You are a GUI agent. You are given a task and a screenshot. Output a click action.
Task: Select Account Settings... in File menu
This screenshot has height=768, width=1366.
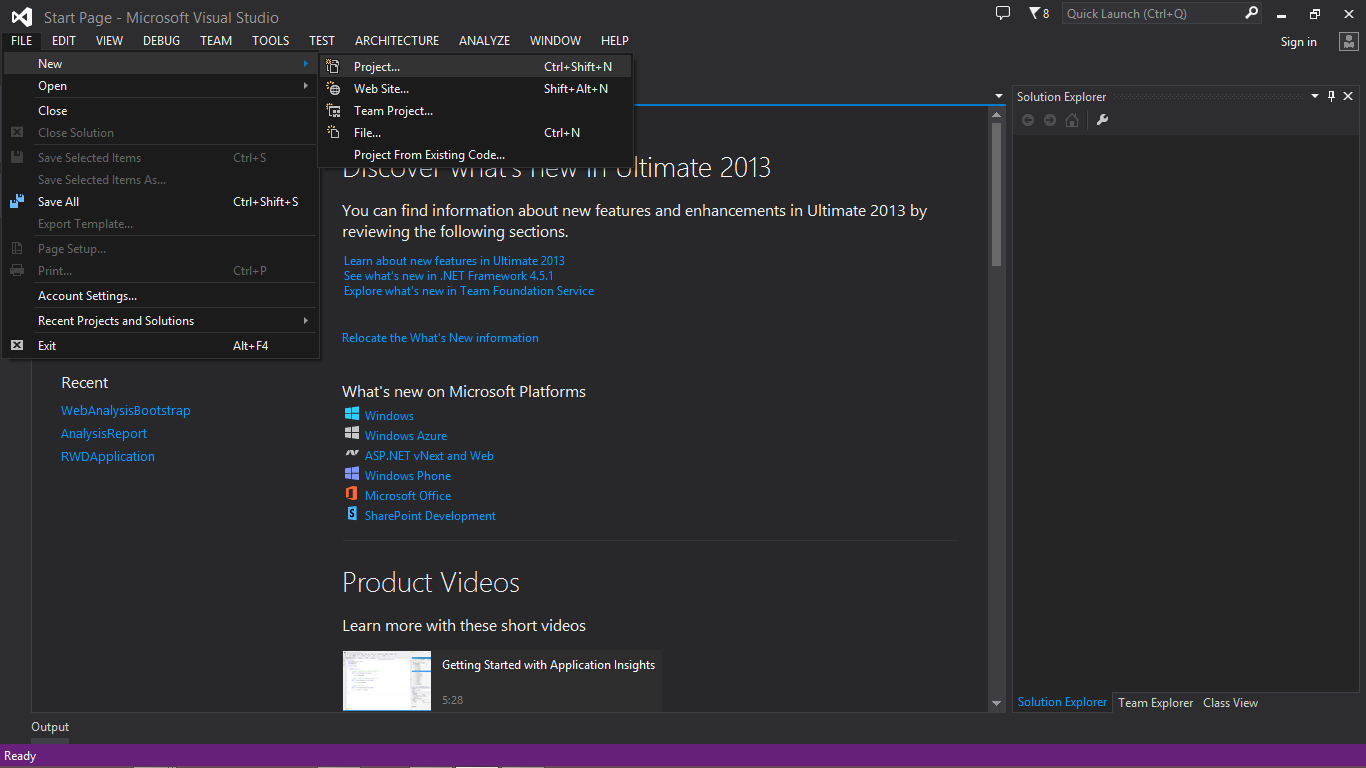[x=87, y=296]
